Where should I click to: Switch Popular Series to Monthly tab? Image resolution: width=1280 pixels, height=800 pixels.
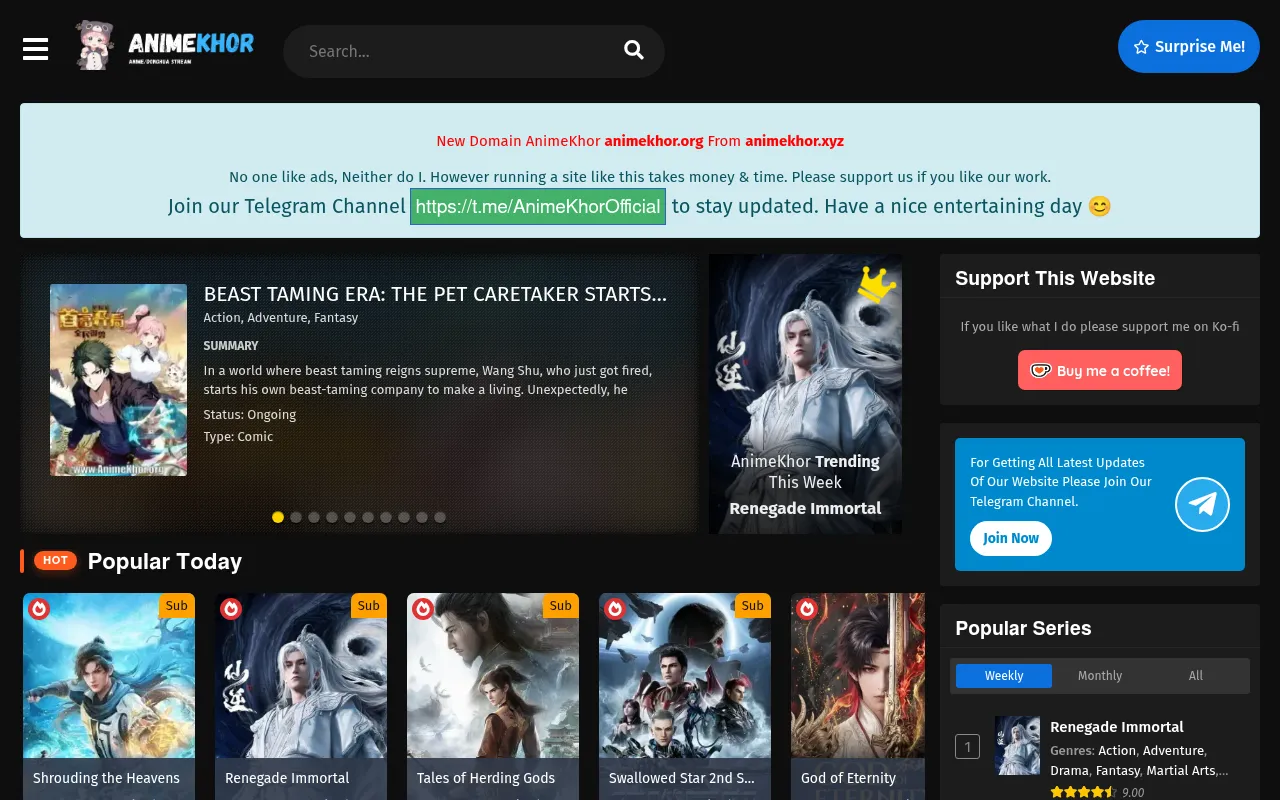1100,676
